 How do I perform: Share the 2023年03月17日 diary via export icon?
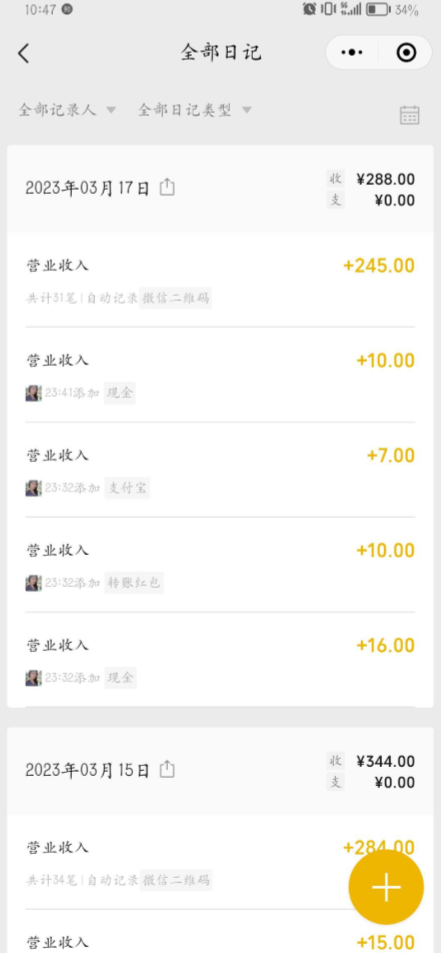(x=167, y=187)
